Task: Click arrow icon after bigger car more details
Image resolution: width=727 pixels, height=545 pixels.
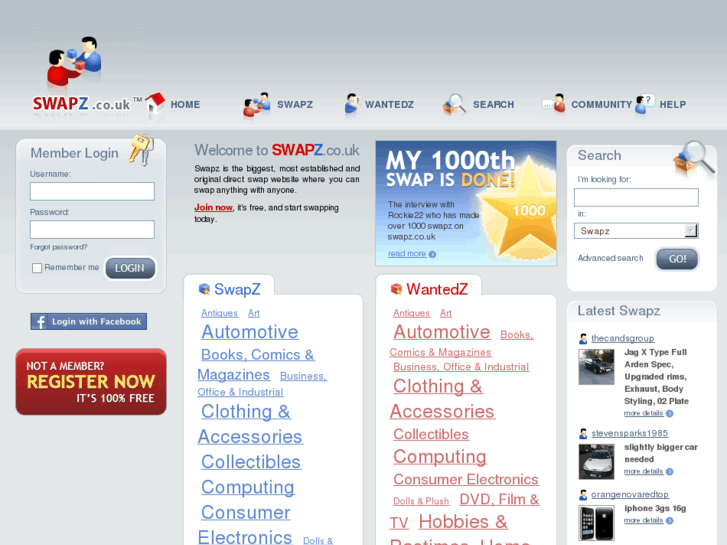Action: click(670, 472)
